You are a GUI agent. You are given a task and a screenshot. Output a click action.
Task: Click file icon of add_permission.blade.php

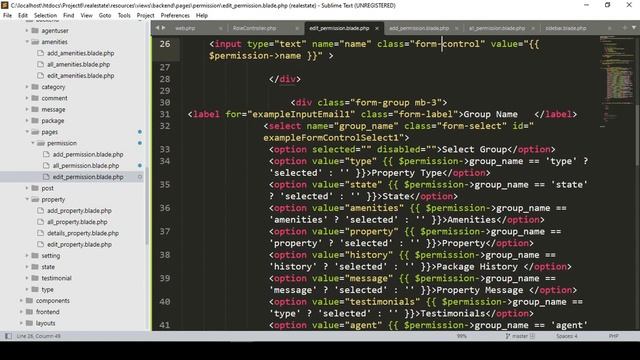pyautogui.click(x=46, y=154)
